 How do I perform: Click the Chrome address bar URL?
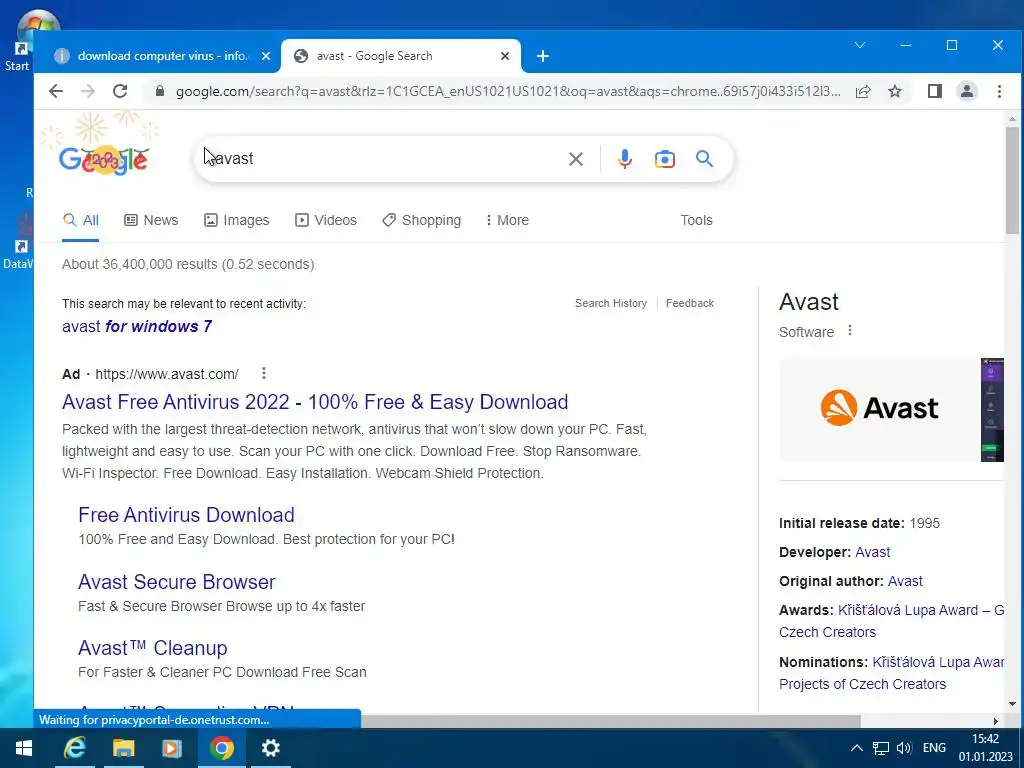pos(508,91)
